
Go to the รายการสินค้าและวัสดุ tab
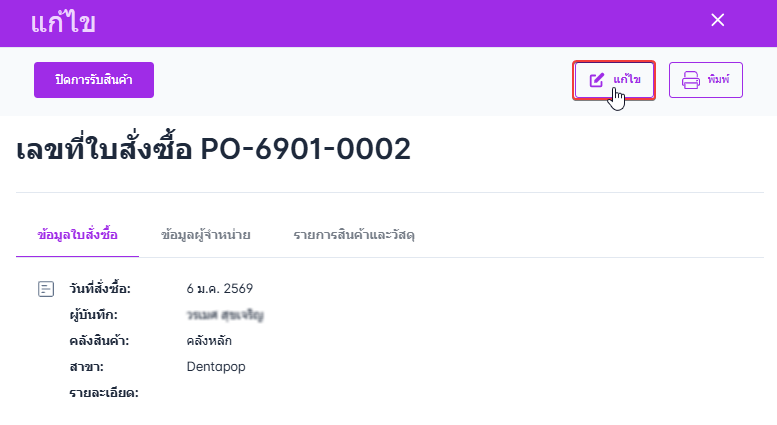click(x=354, y=235)
